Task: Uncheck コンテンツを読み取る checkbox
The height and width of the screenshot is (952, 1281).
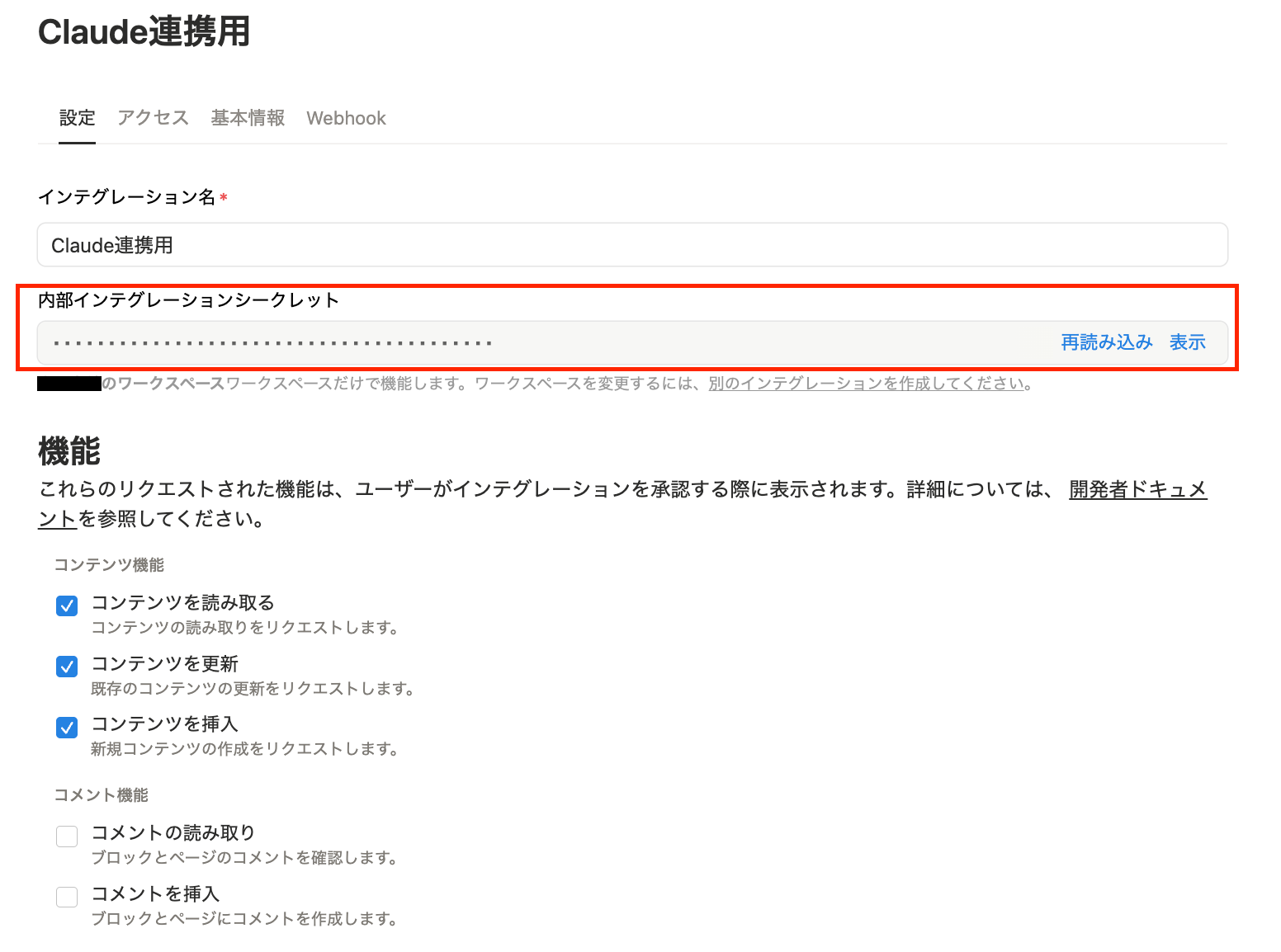Action: click(x=67, y=606)
